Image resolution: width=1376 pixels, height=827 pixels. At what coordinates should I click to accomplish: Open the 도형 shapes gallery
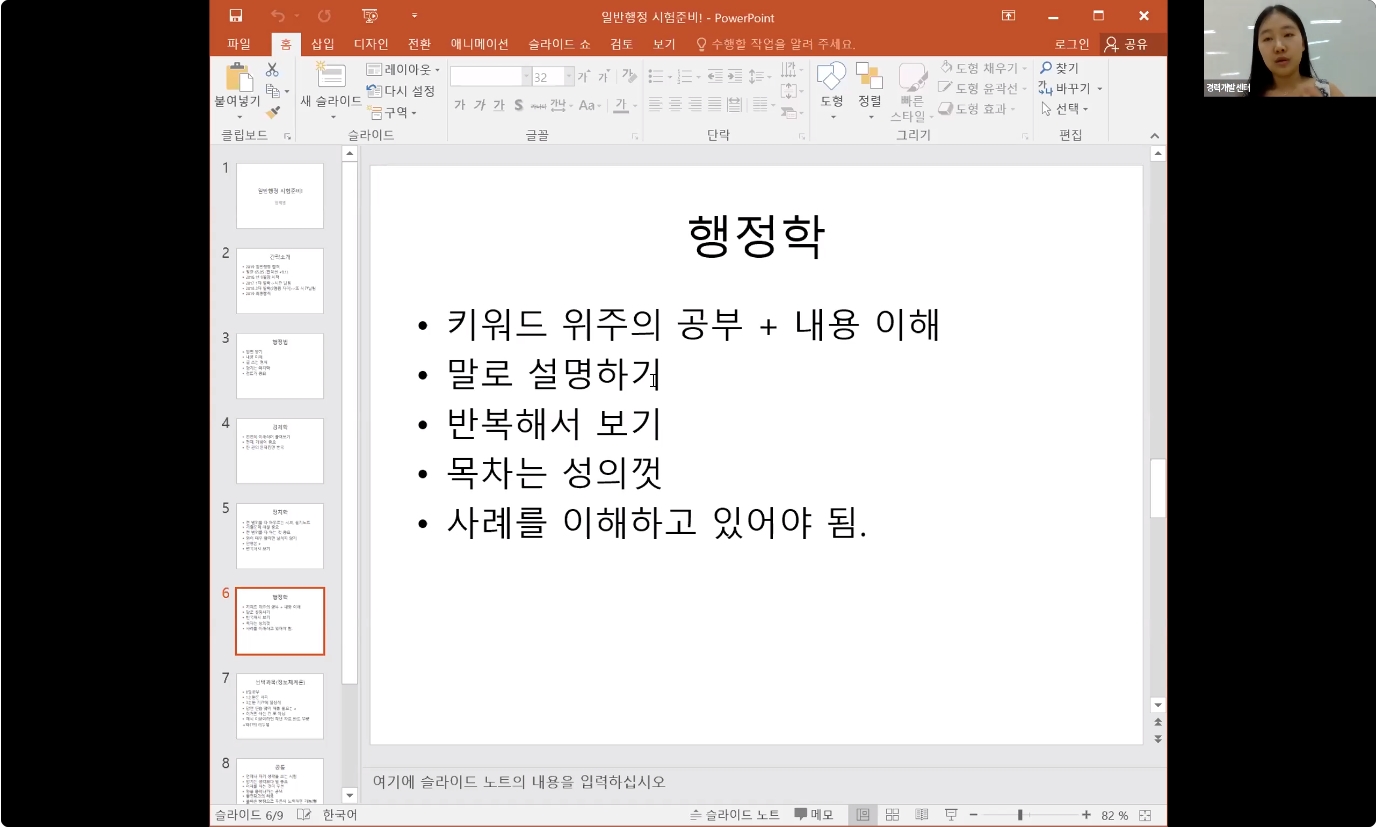(832, 90)
